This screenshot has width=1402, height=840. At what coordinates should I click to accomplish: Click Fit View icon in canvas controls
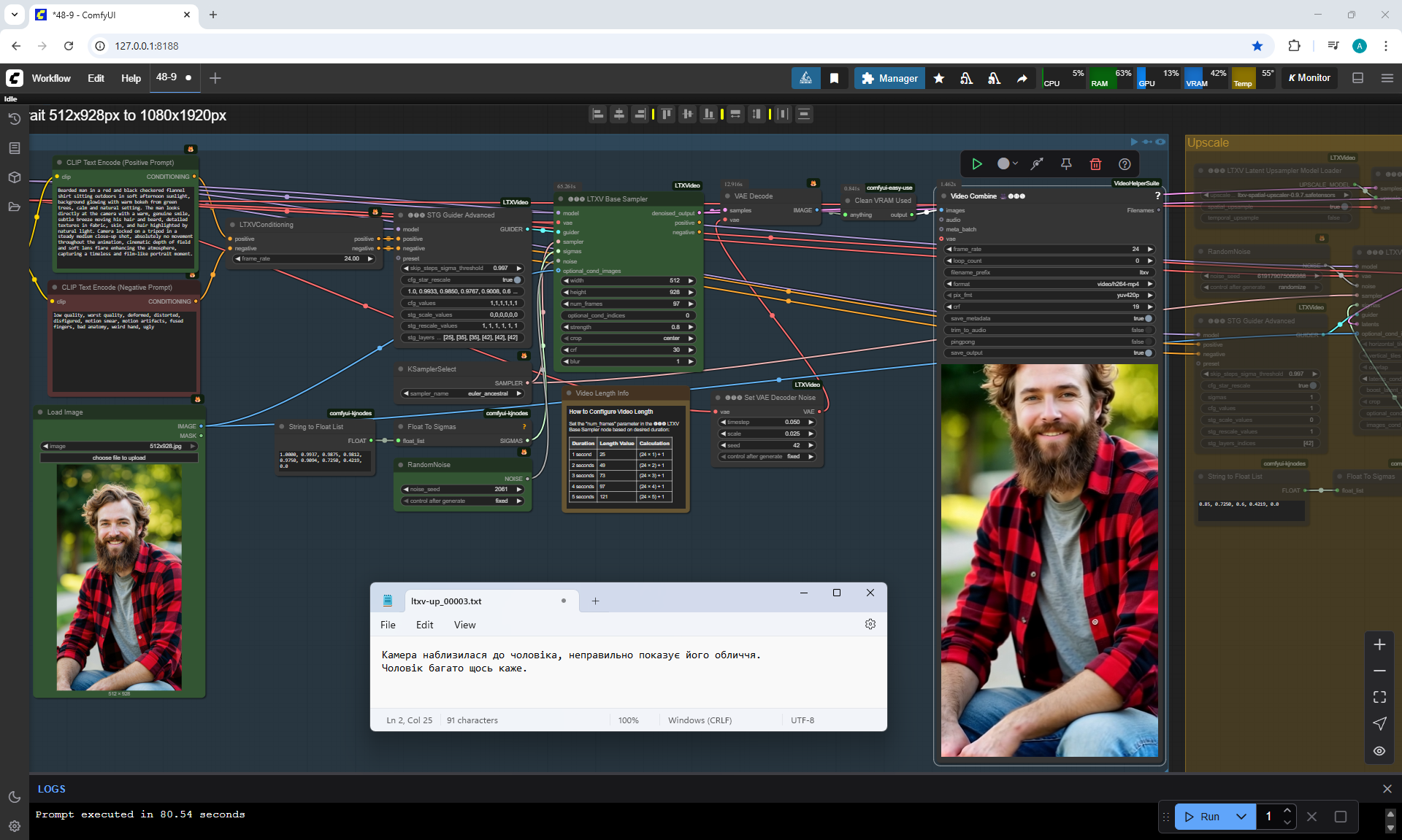[1379, 697]
